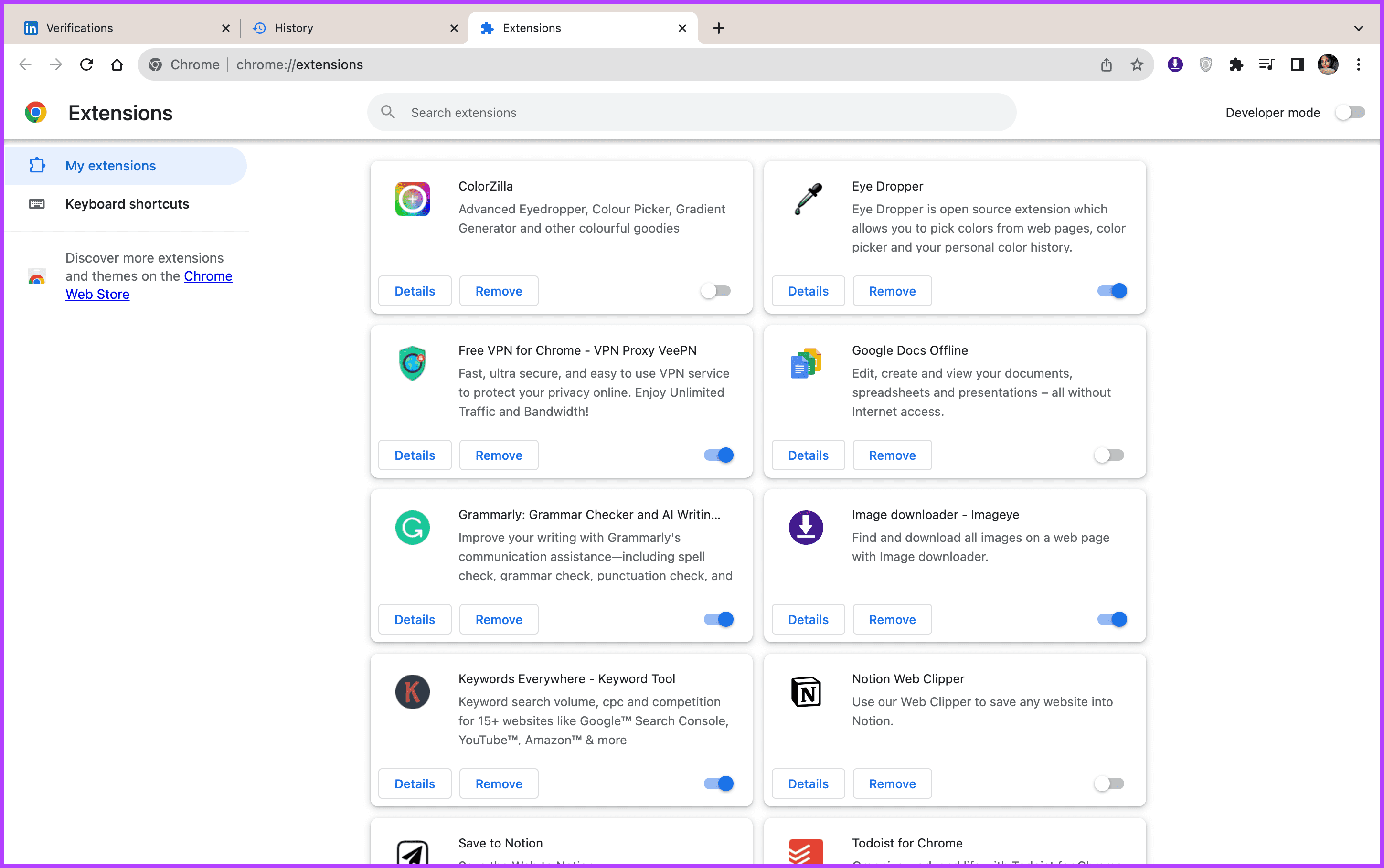
Task: Click Keyboard shortcuts in sidebar
Action: pyautogui.click(x=127, y=204)
